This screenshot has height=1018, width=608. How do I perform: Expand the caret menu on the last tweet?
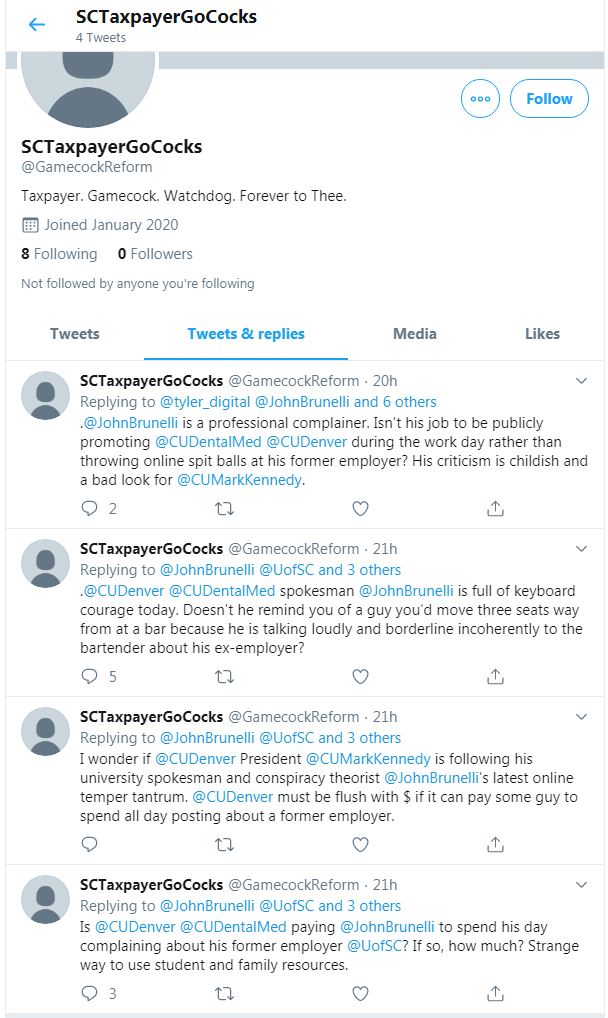click(583, 885)
